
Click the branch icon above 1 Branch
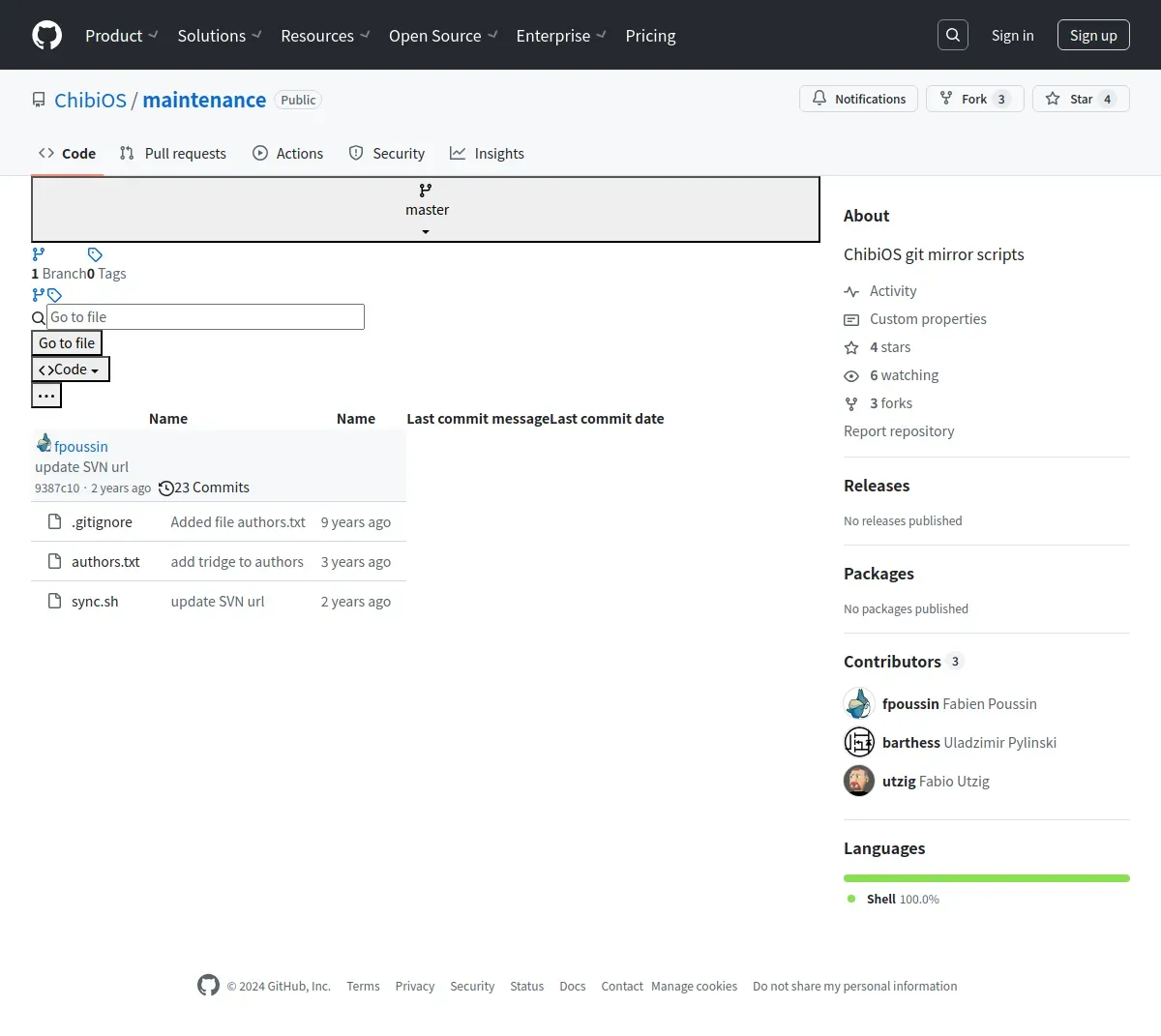click(39, 254)
